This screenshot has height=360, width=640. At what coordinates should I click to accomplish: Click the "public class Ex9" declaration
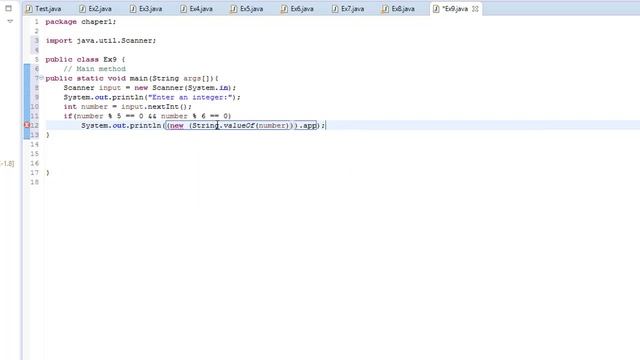click(x=85, y=59)
